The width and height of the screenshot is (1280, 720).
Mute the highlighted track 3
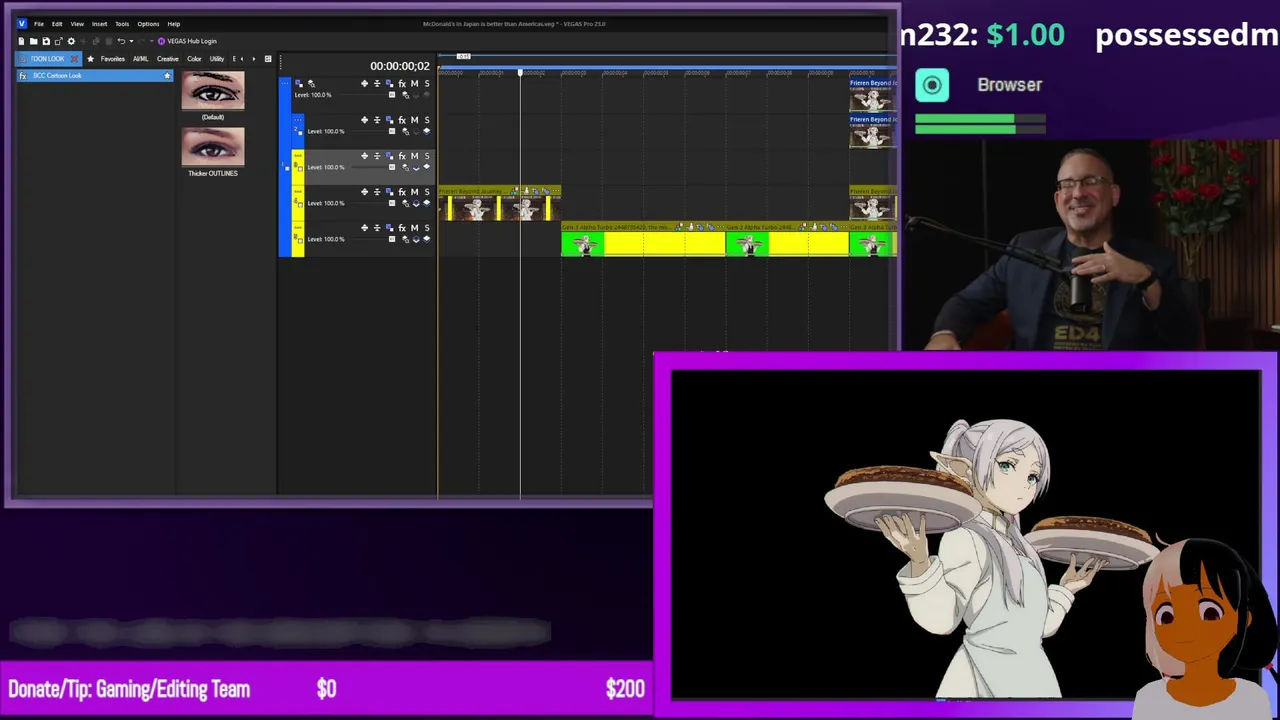(x=414, y=156)
